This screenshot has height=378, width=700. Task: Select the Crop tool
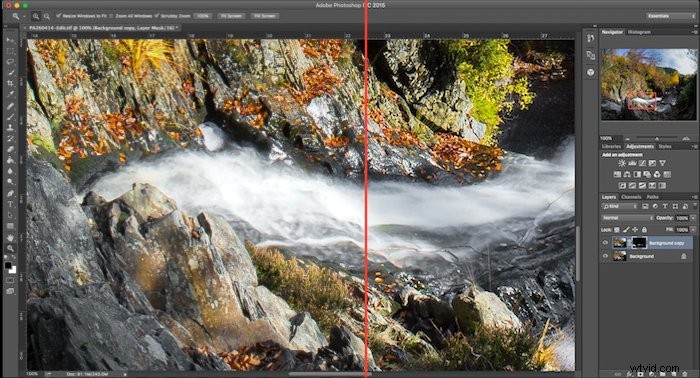[x=10, y=83]
